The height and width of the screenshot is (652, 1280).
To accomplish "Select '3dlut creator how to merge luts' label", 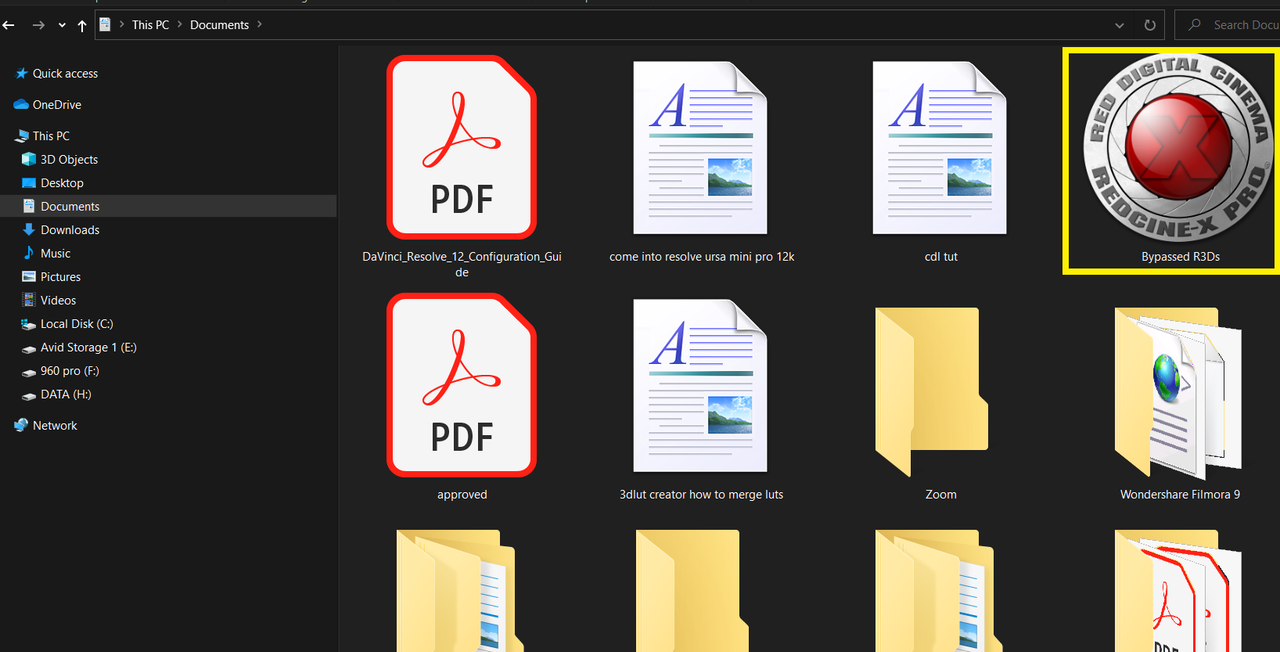I will (x=701, y=495).
